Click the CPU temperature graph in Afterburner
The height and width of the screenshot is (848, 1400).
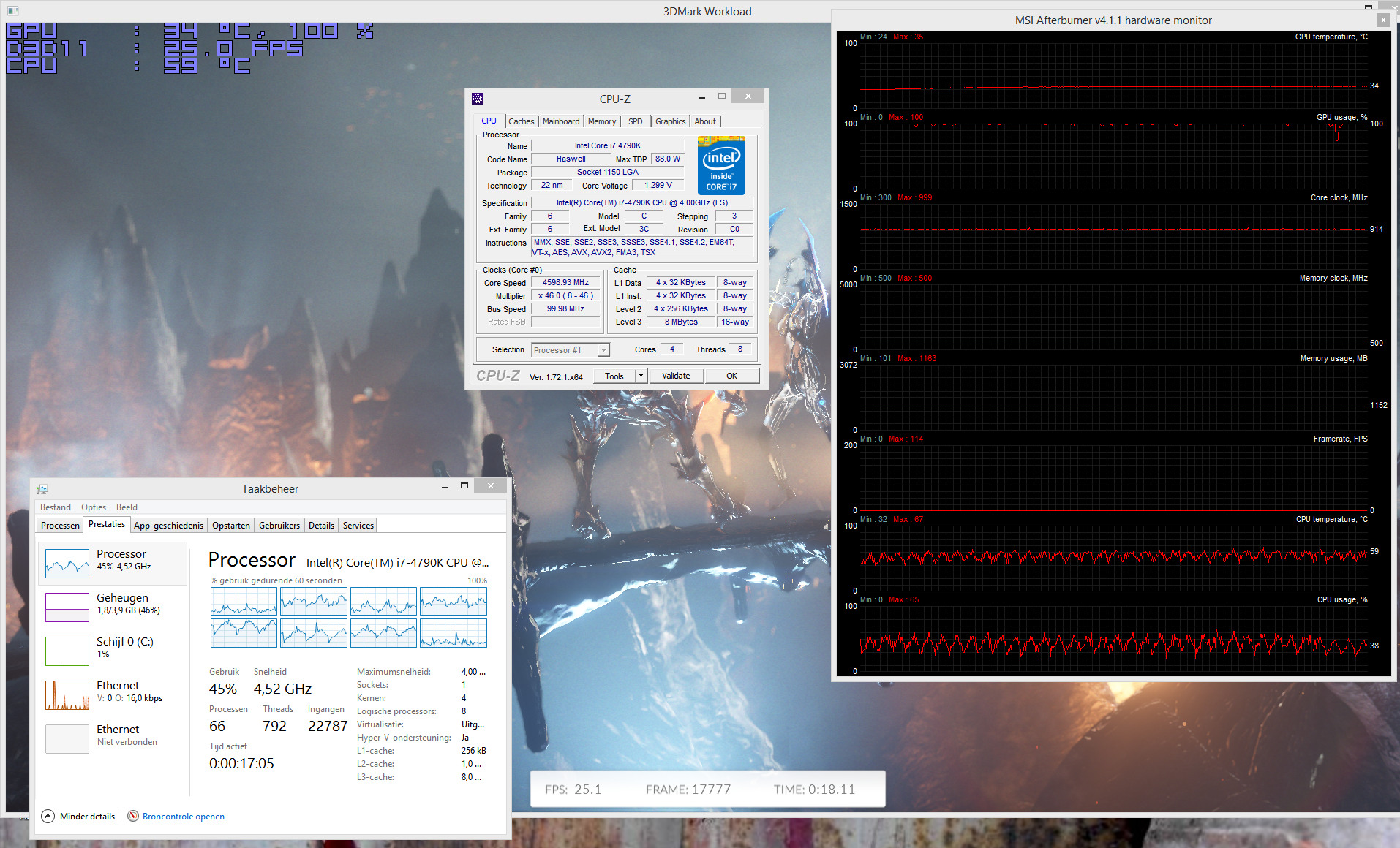click(1114, 558)
